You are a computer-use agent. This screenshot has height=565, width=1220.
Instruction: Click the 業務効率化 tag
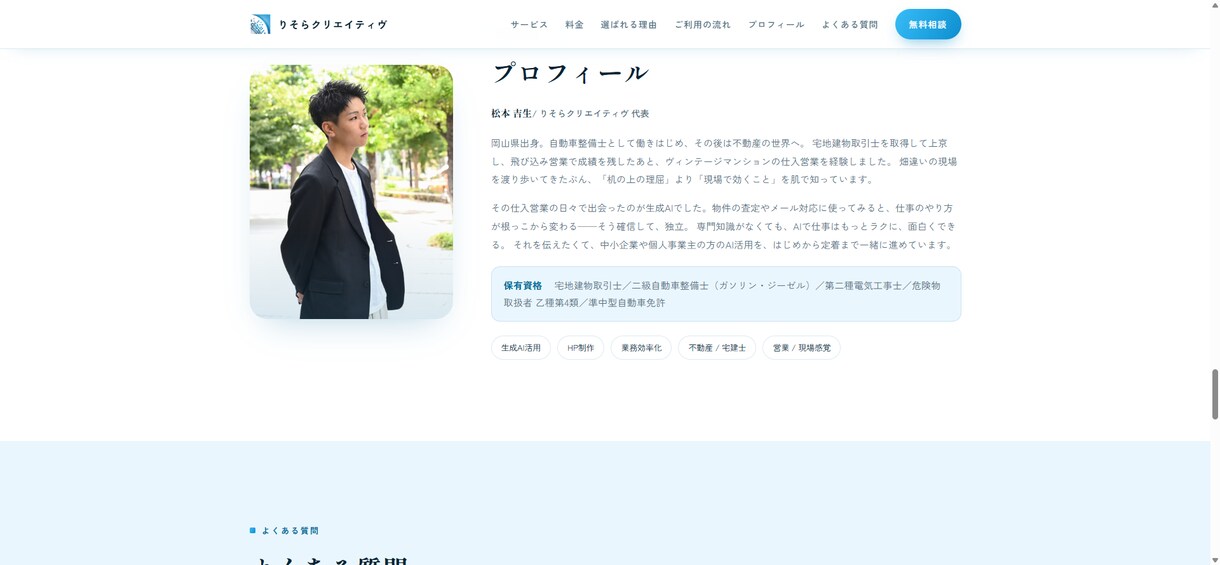[641, 348]
